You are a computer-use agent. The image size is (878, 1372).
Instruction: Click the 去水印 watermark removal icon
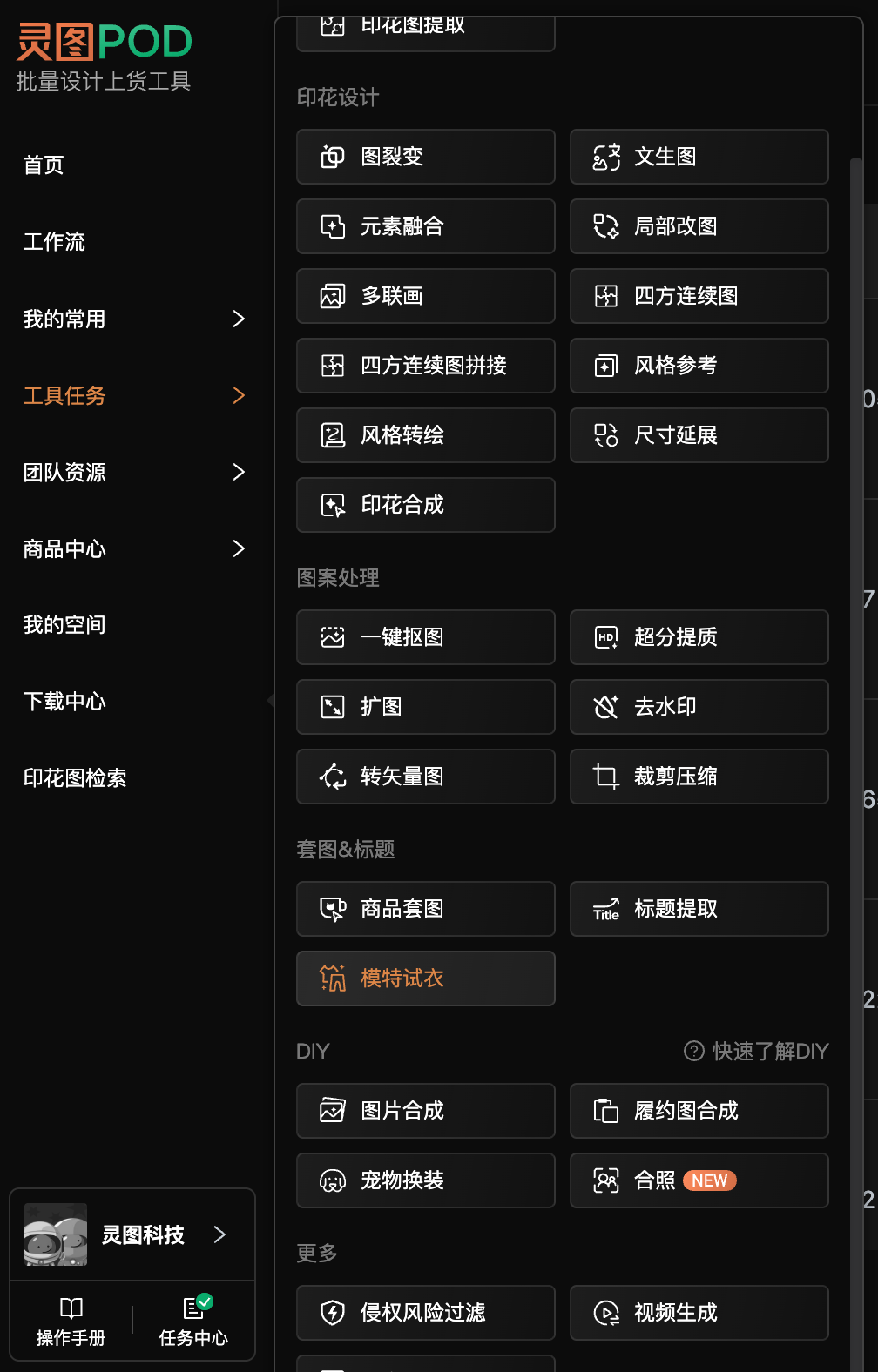606,707
